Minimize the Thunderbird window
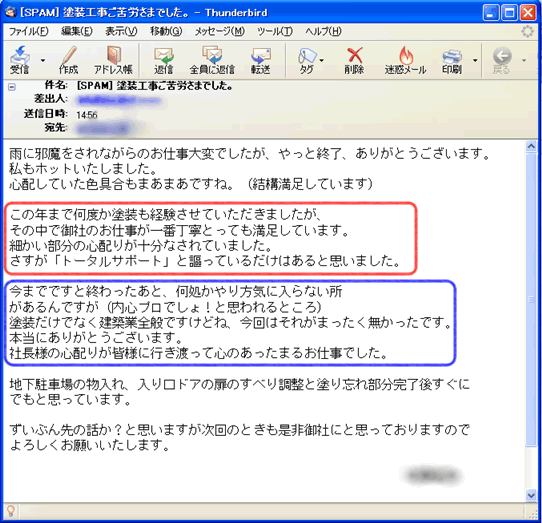The height and width of the screenshot is (523, 542). click(x=491, y=13)
